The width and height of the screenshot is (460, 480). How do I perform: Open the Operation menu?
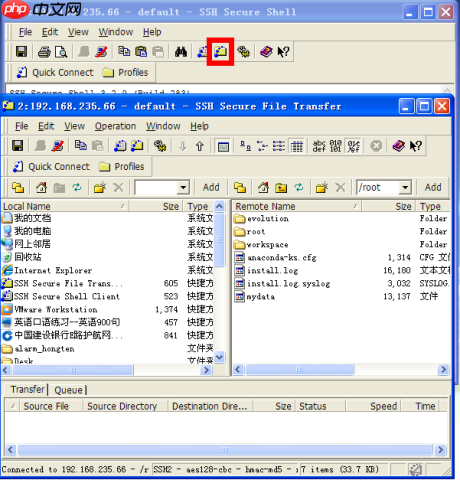click(x=115, y=126)
